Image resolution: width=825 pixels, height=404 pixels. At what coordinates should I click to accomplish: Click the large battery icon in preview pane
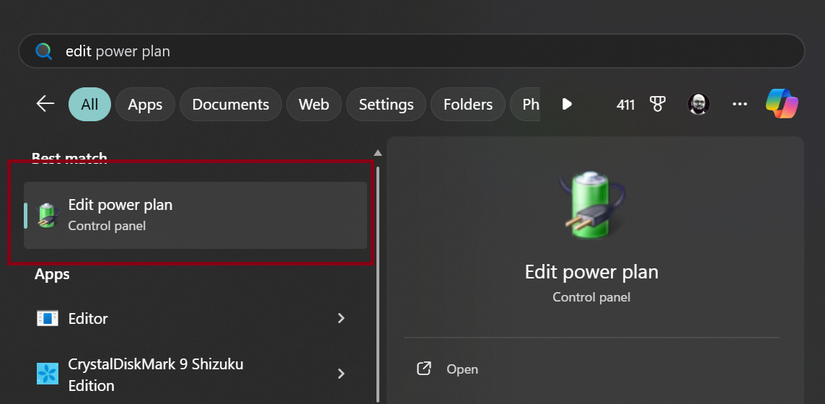pos(591,205)
